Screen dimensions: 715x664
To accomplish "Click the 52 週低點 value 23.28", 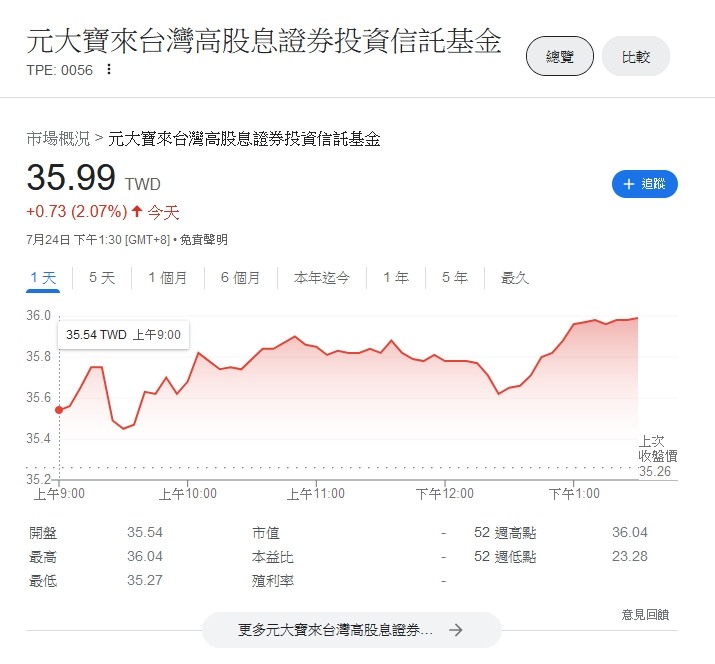I will (629, 556).
